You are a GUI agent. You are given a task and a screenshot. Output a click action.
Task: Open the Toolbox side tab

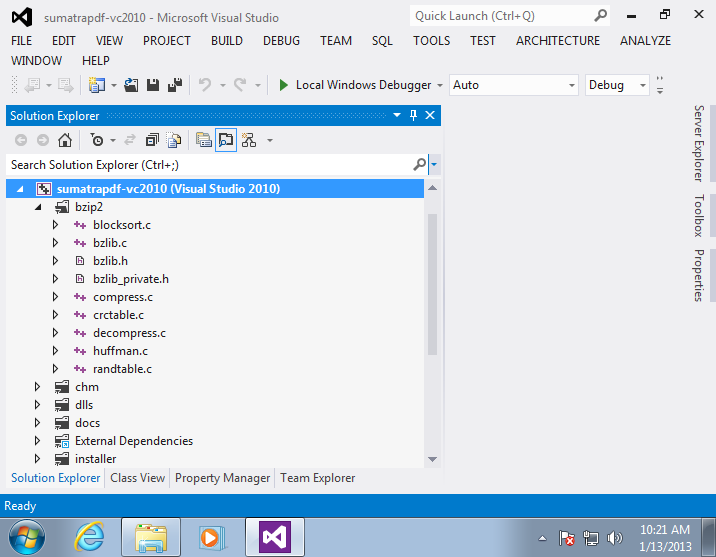(699, 215)
